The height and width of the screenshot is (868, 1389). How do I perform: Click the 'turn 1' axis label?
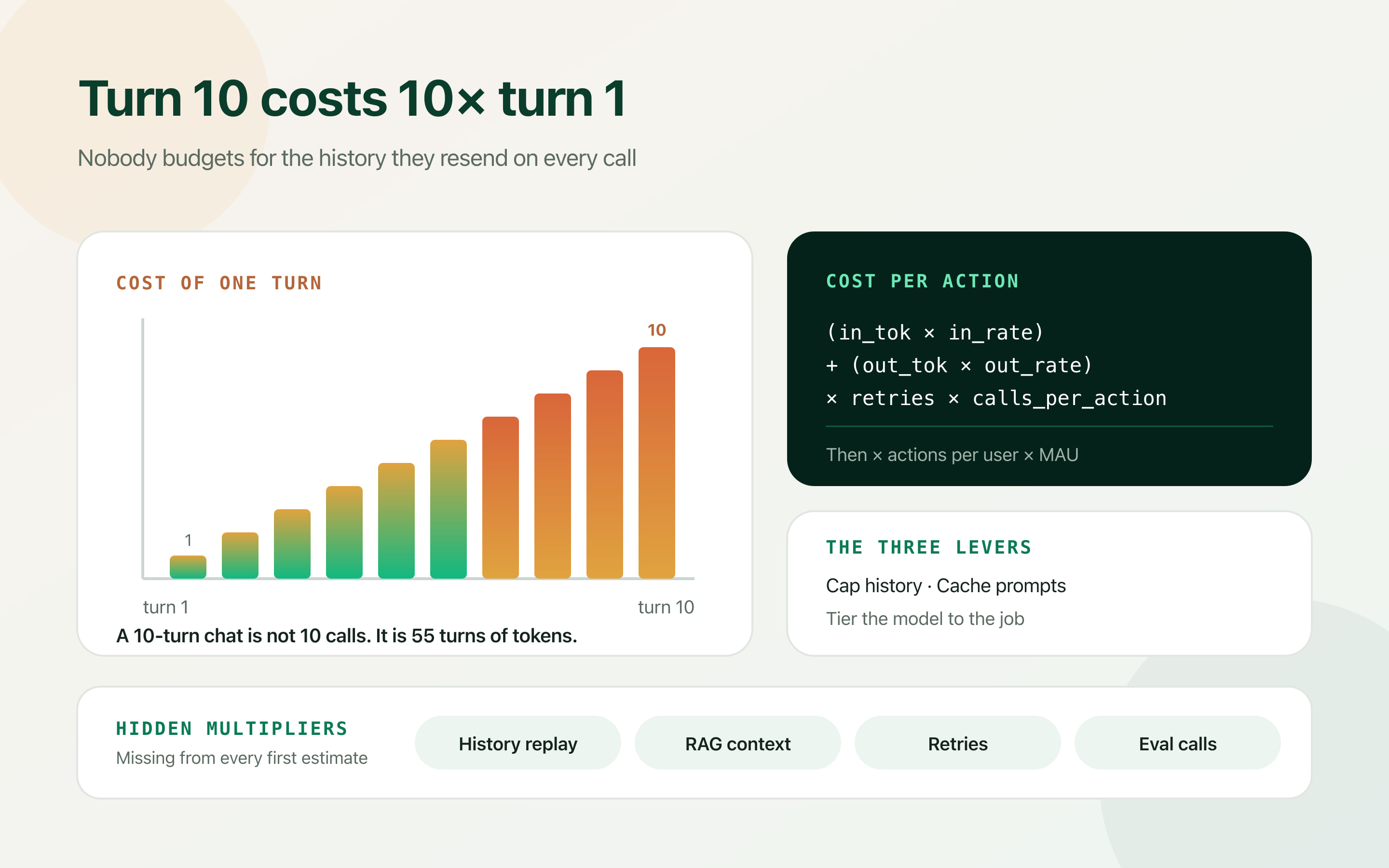165,607
